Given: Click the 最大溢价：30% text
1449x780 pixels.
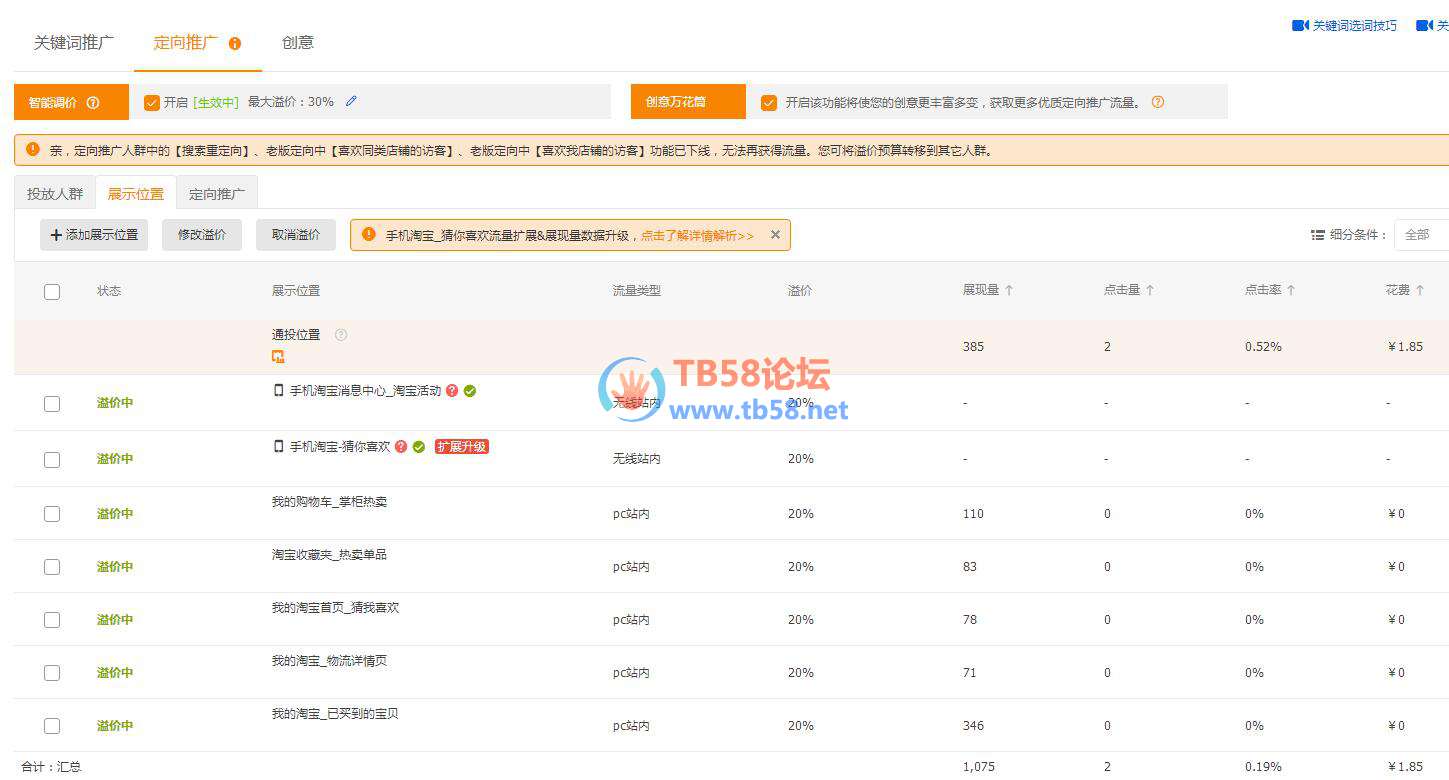Looking at the screenshot, I should (x=291, y=102).
